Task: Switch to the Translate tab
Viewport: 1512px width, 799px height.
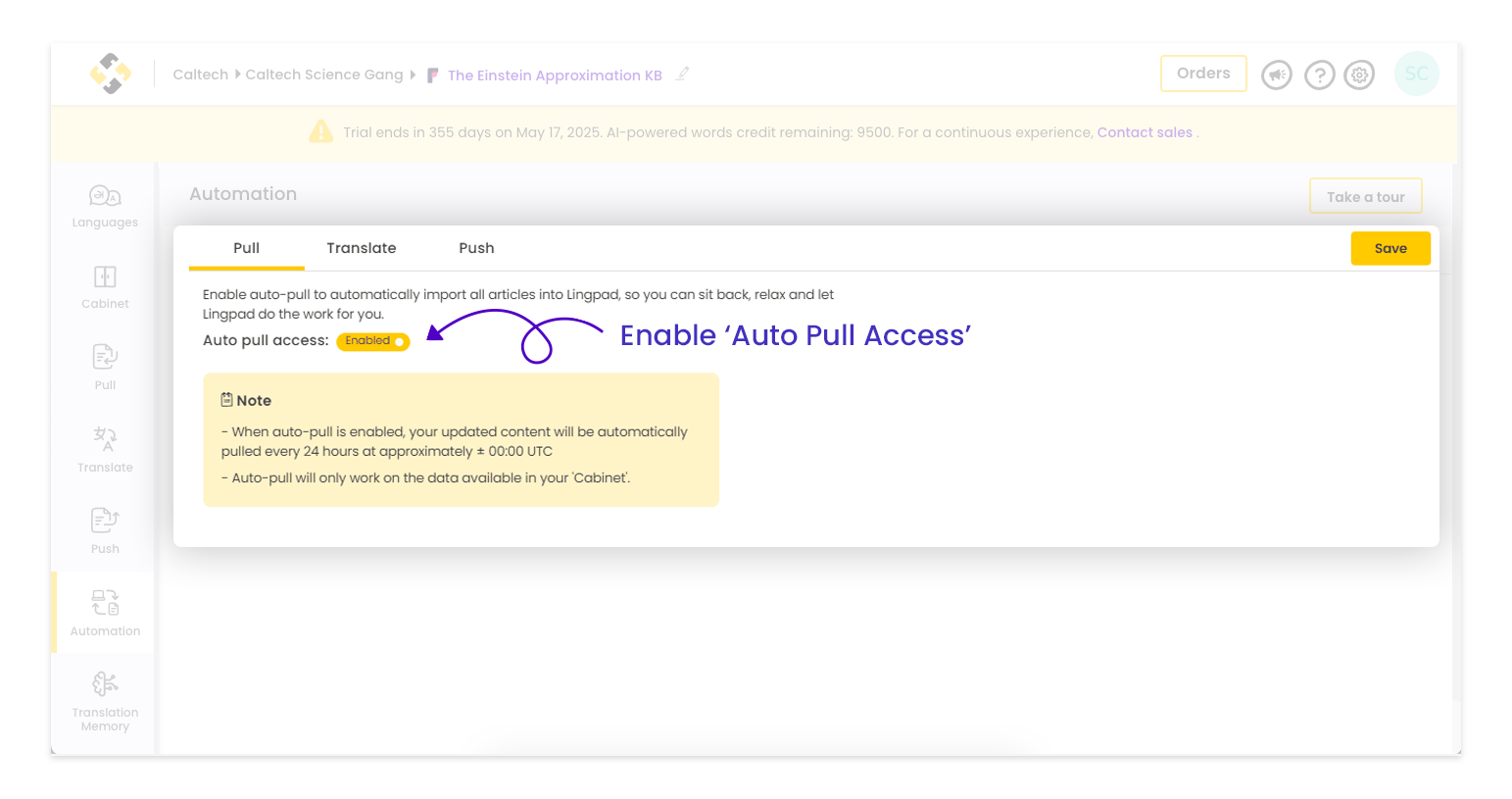Action: pos(362,248)
